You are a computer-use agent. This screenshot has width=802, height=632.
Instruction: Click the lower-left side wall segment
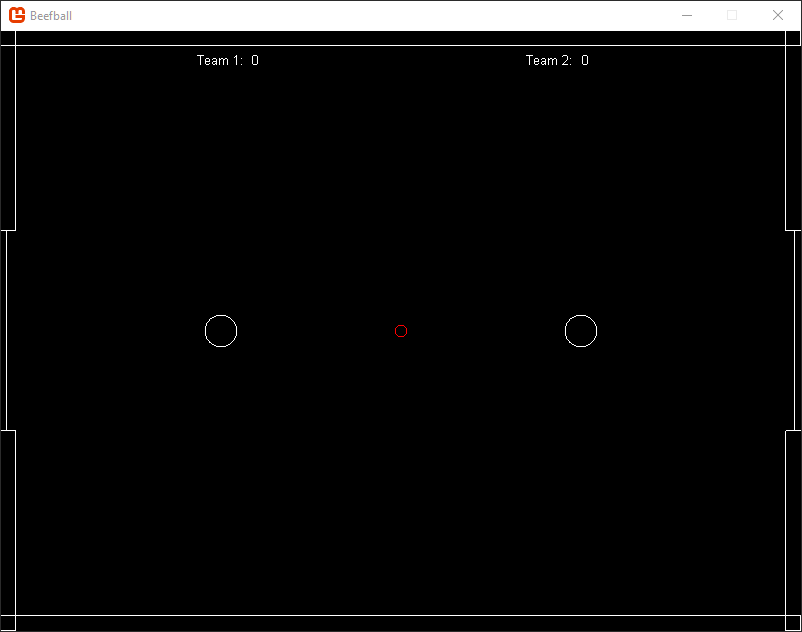tap(9, 525)
